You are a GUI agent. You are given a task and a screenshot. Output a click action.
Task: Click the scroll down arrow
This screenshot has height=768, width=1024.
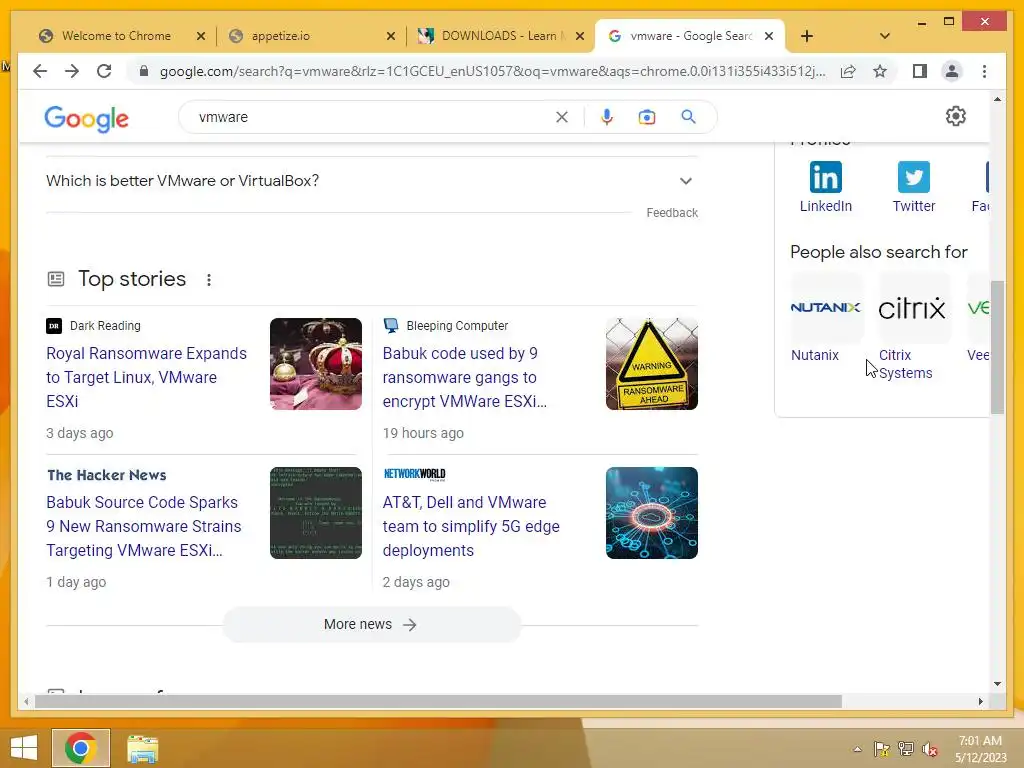[x=997, y=684]
